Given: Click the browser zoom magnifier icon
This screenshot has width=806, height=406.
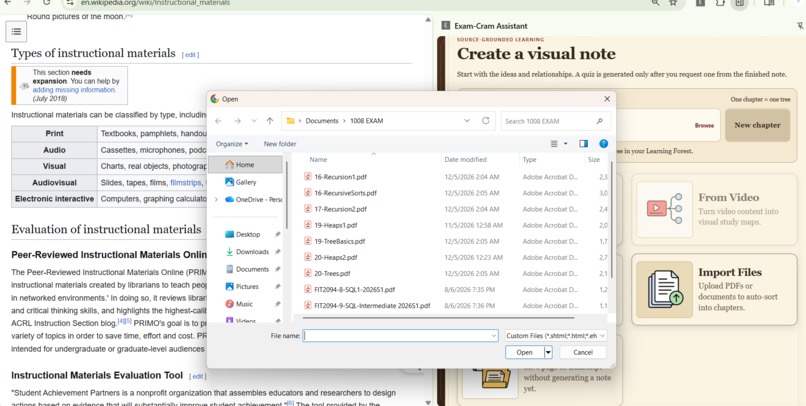Looking at the screenshot, I should pyautogui.click(x=655, y=3).
